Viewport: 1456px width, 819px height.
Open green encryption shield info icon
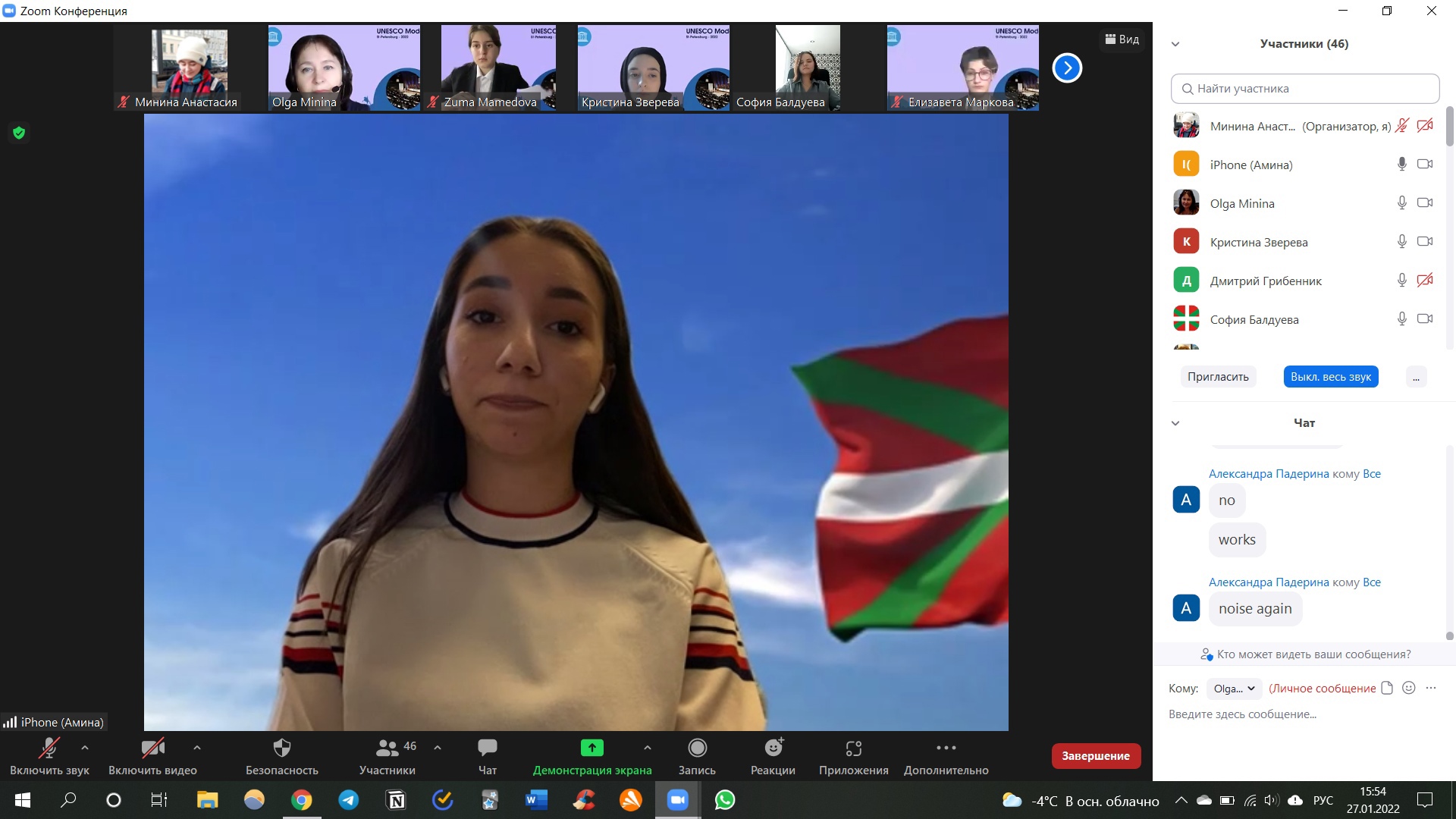coord(19,133)
